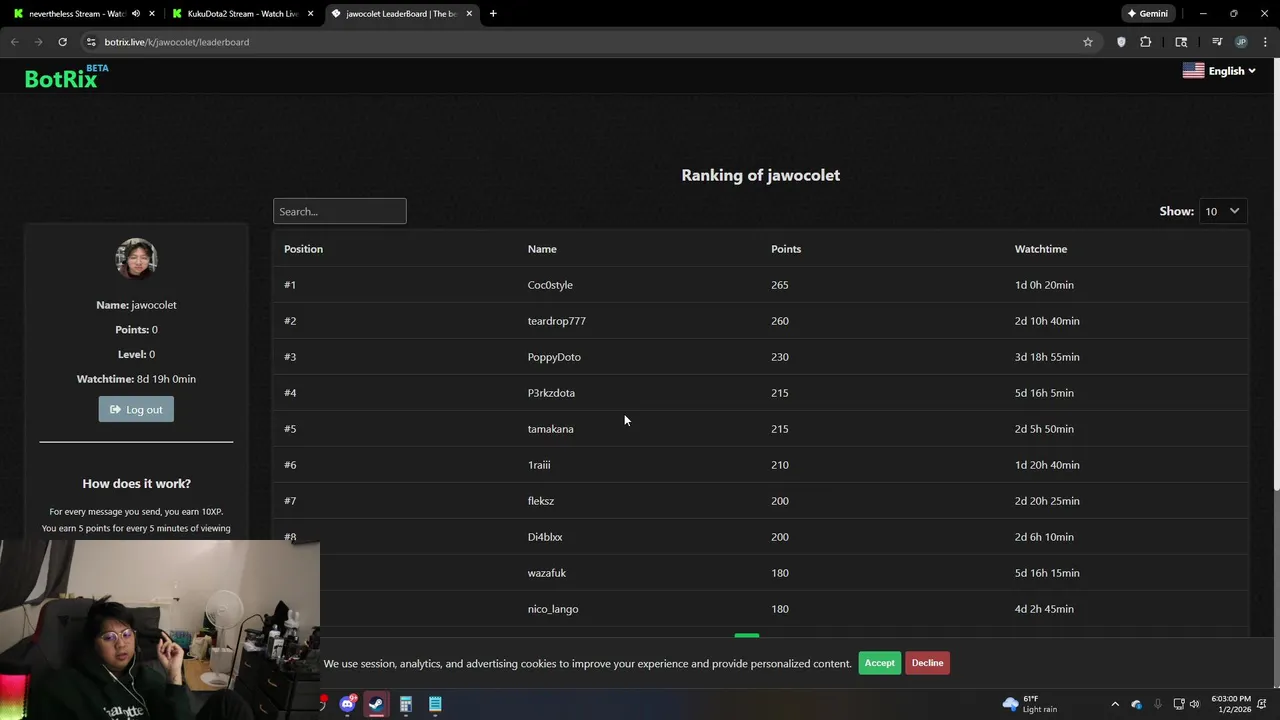Click the Position column header
Screen dimensions: 1280x720
click(303, 249)
